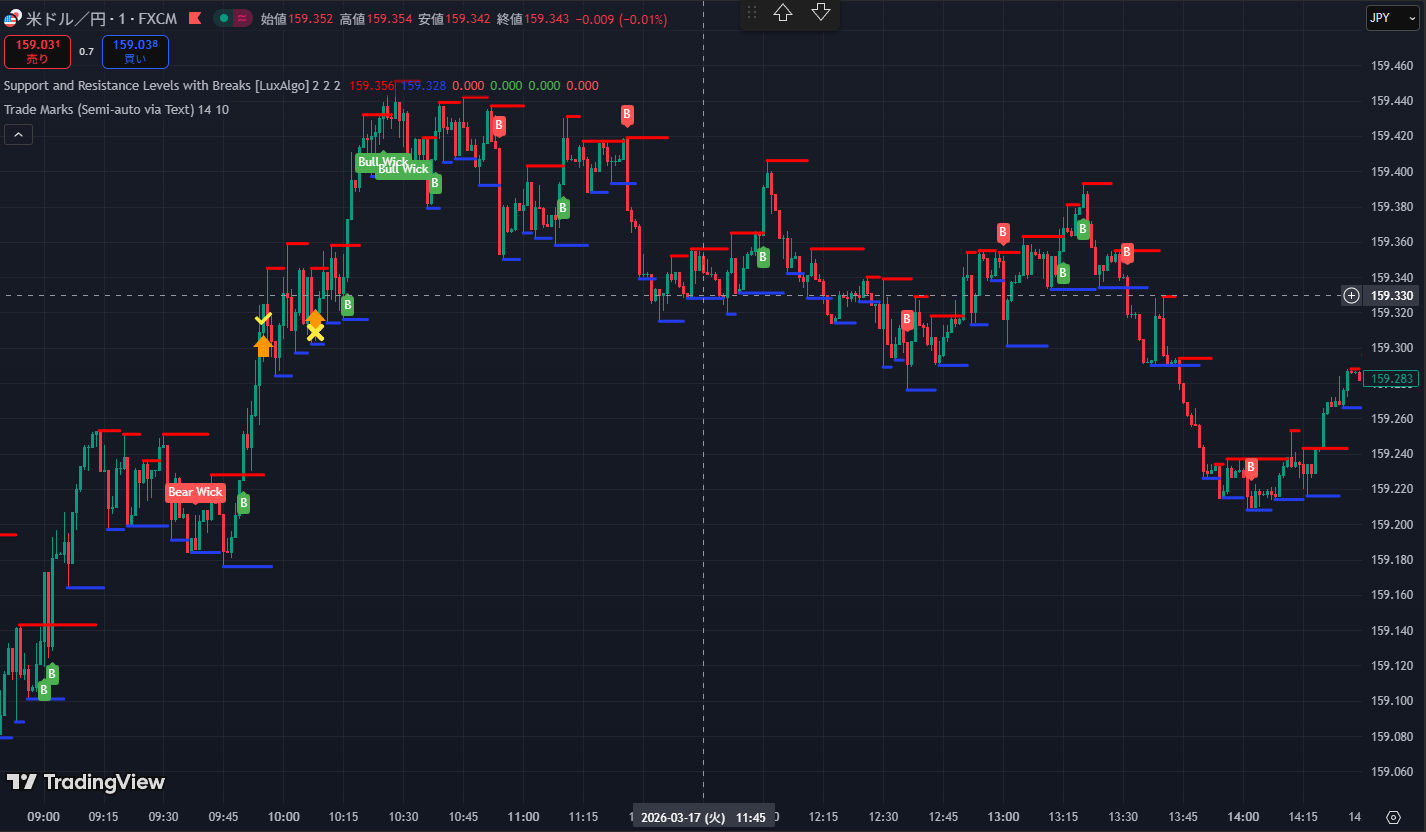
Task: Select the Support and Resistance Levels indicator
Action: click(x=154, y=86)
